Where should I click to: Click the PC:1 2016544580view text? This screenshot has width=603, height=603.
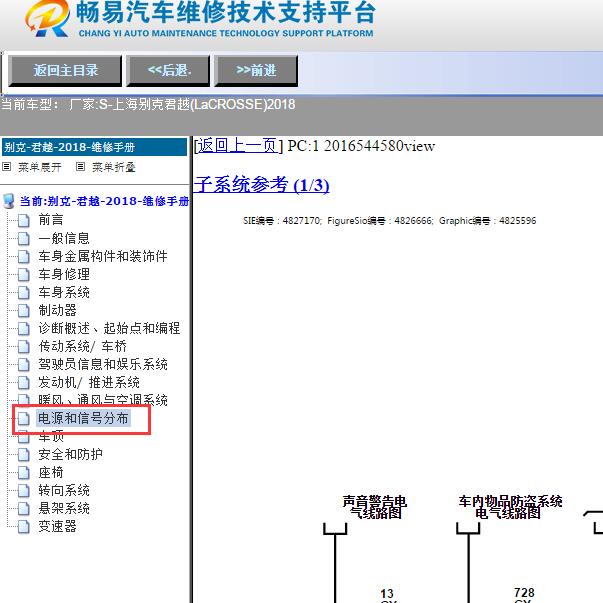(361, 146)
